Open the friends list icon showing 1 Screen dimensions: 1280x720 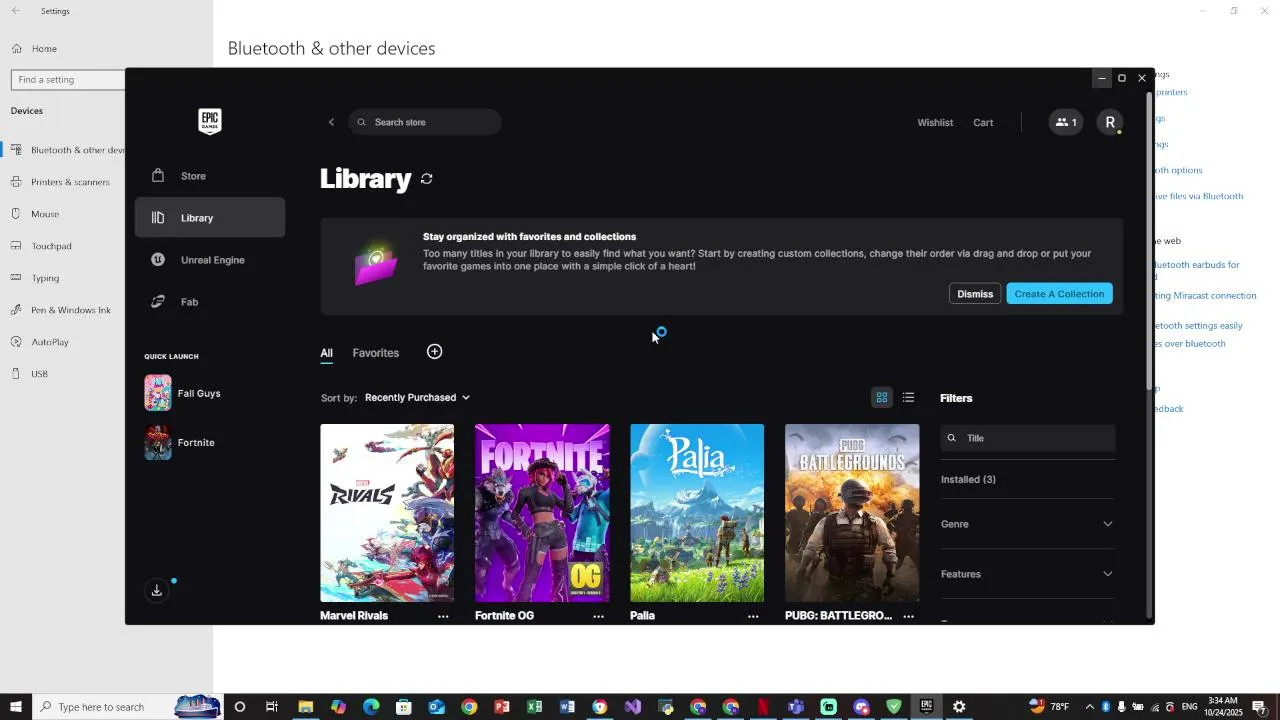1066,122
